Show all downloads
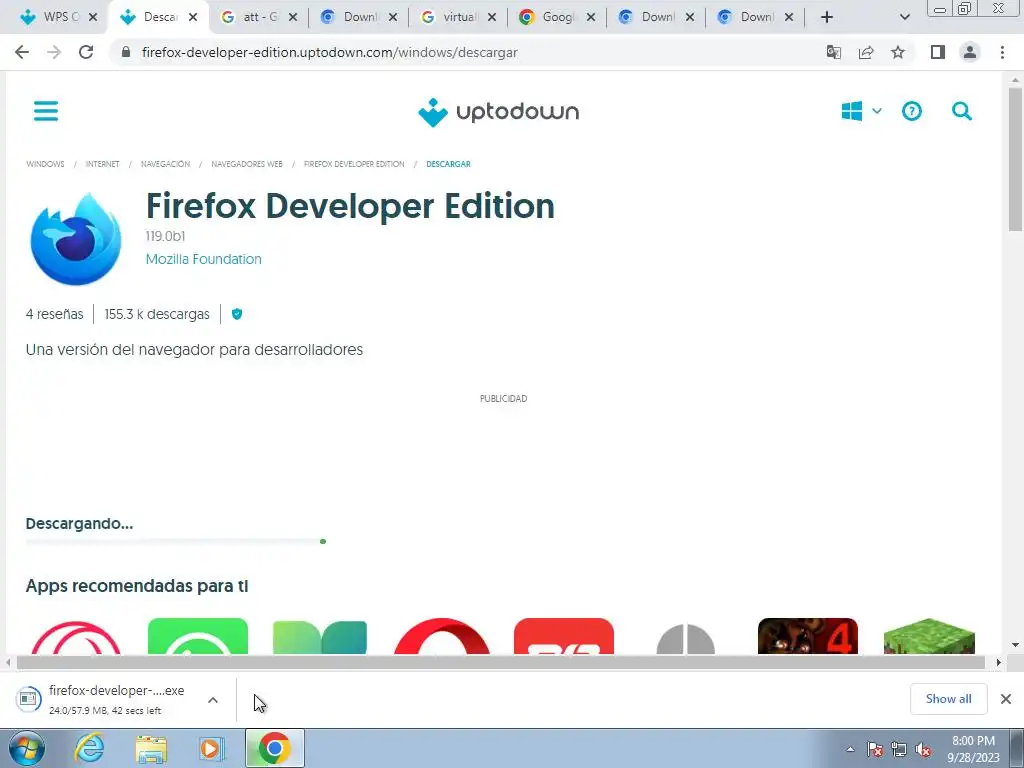This screenshot has width=1024, height=768. click(x=948, y=699)
